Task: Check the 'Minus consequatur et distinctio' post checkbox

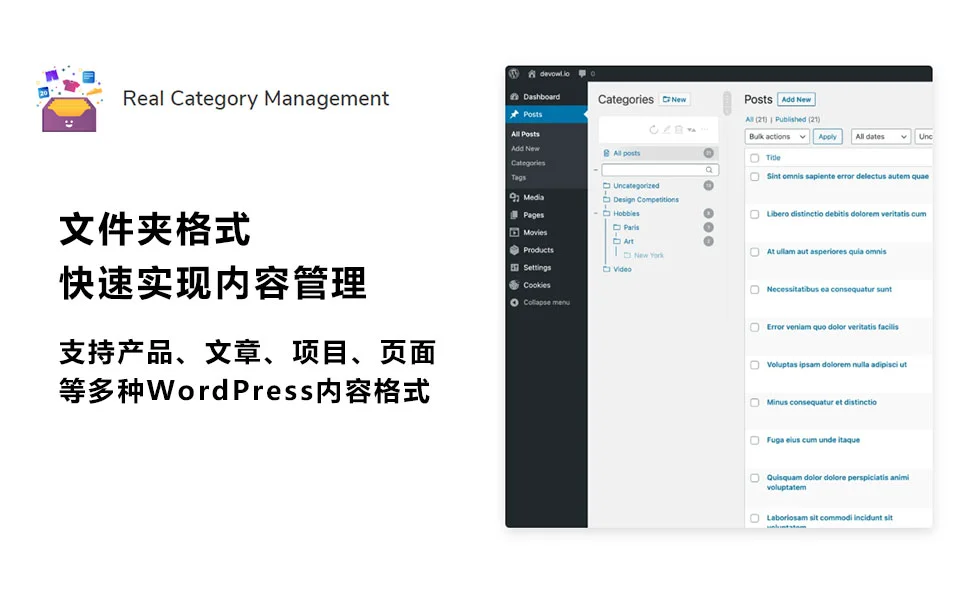Action: click(x=755, y=403)
